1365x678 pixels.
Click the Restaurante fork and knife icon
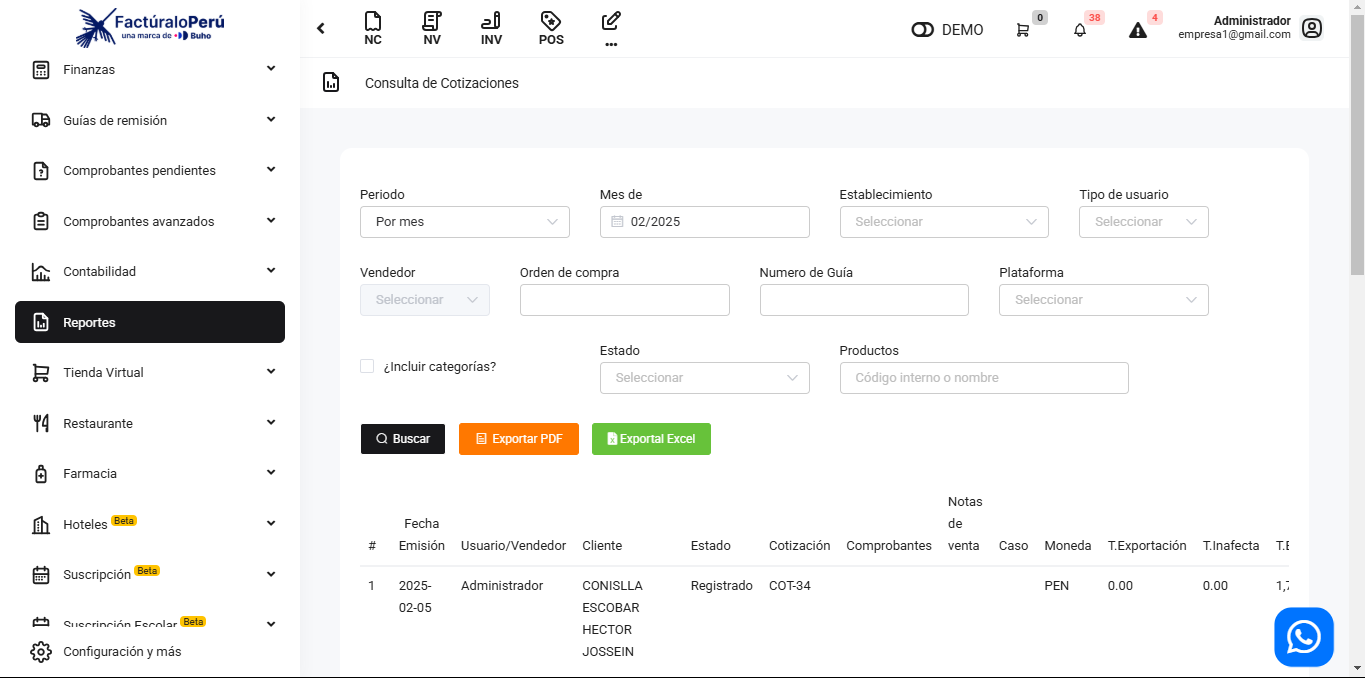(x=41, y=423)
